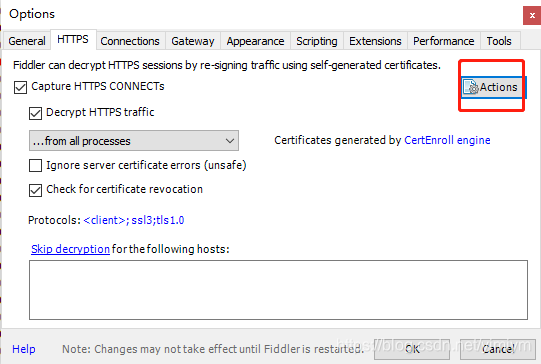Open the Tools tab
This screenshot has width=541, height=364.
499,41
